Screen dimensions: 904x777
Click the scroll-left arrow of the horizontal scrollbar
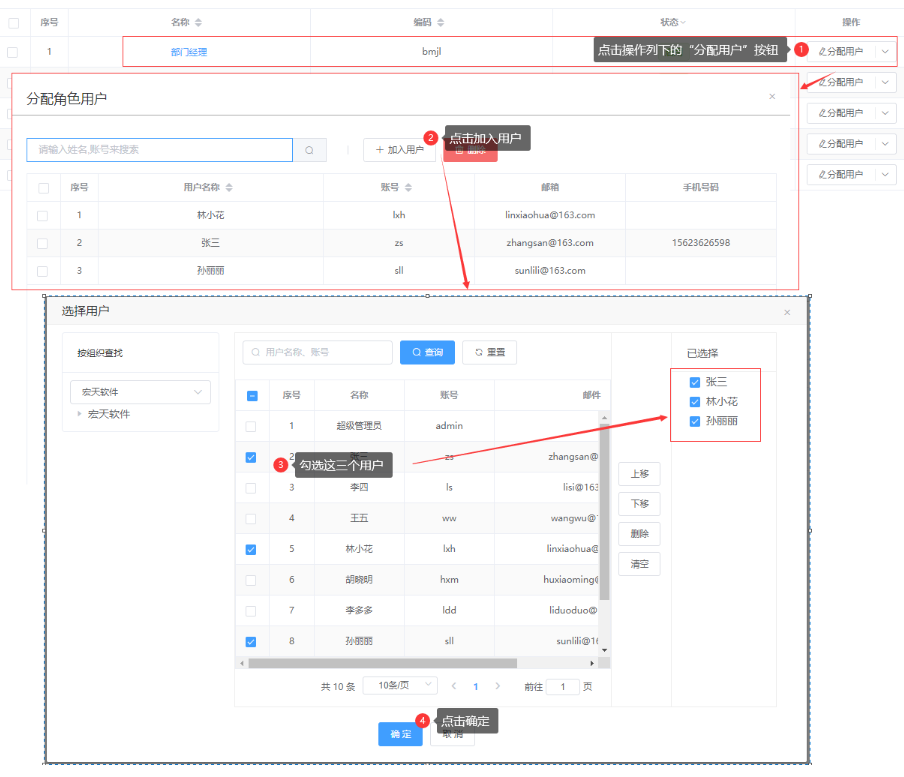(242, 663)
